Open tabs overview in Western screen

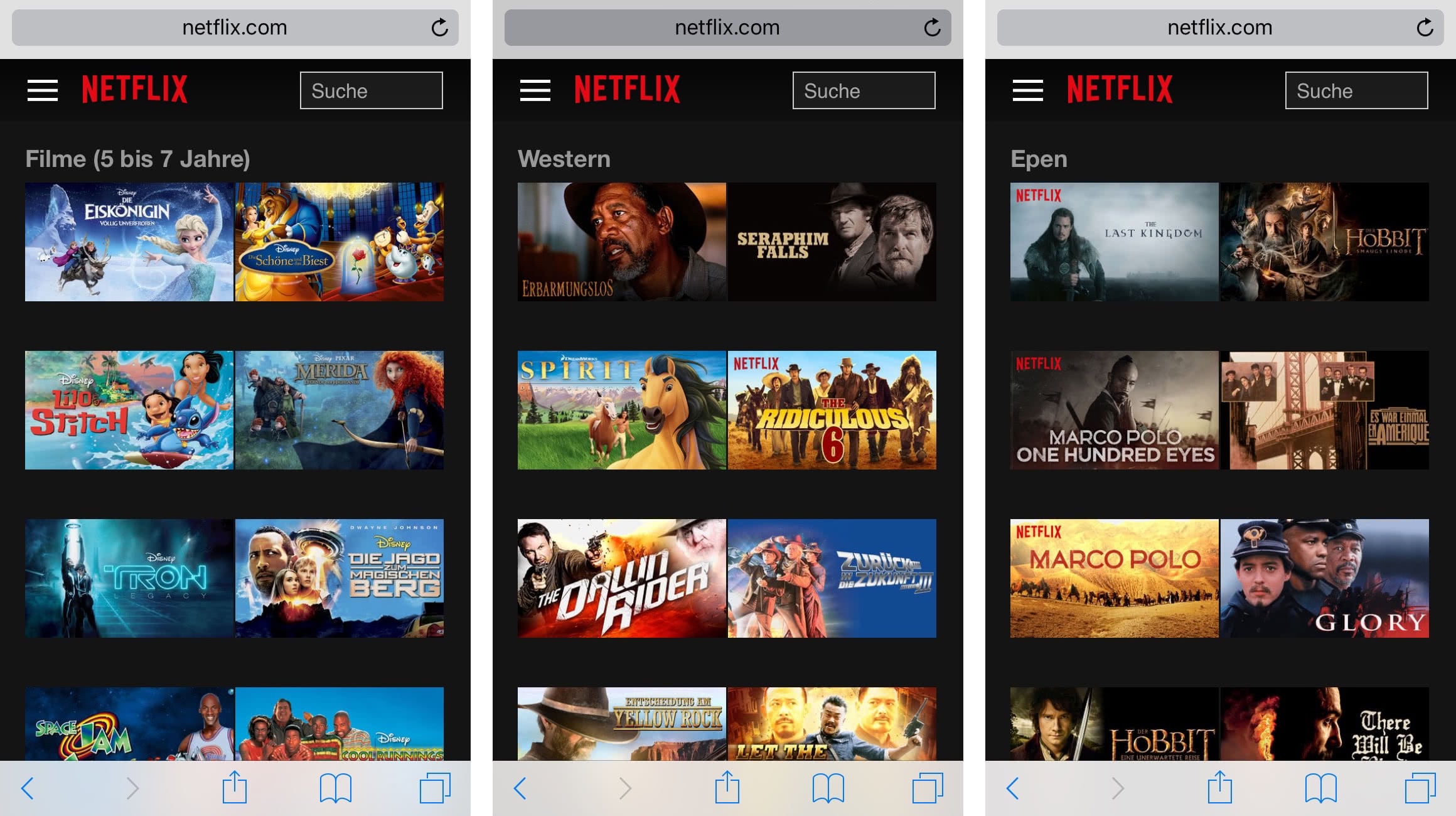927,788
